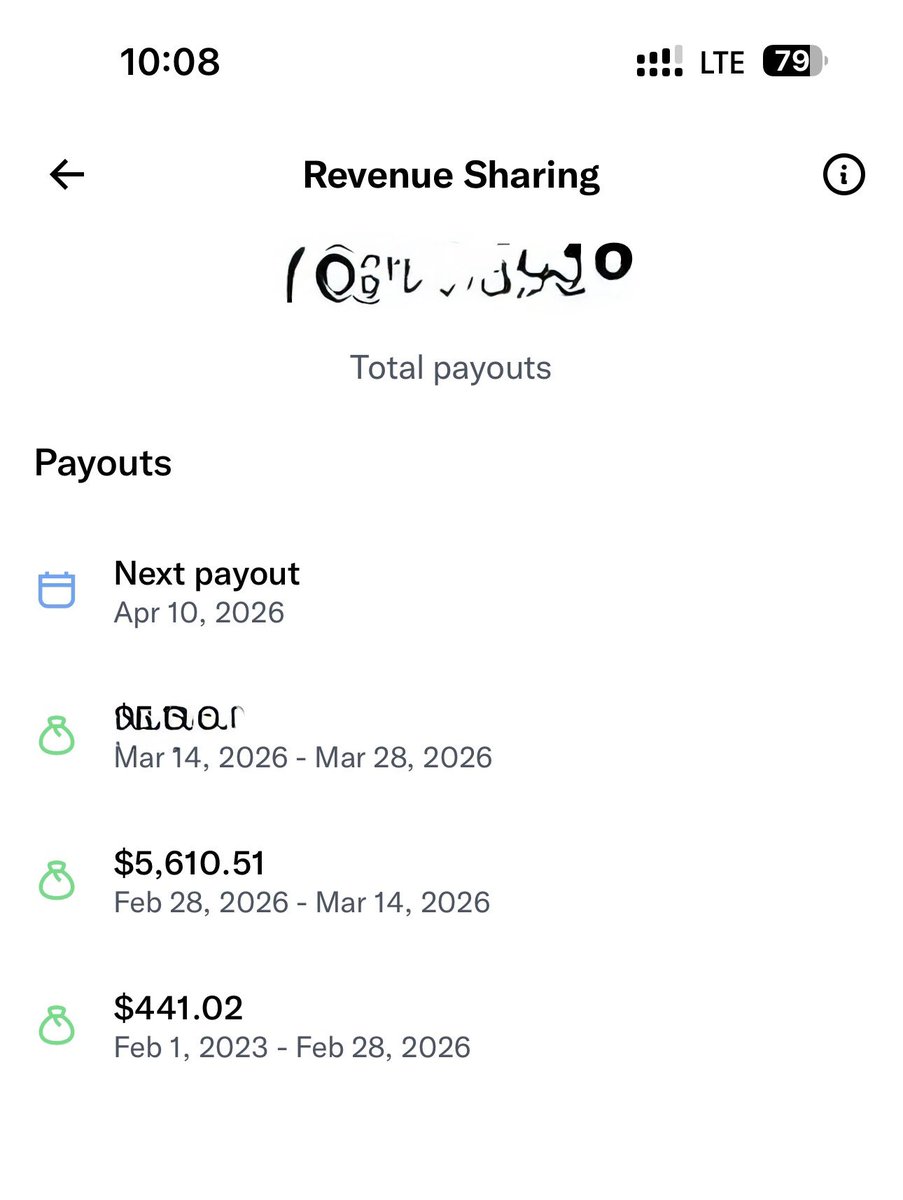Tap the Feb 1, 2023 - Feb 28, 2026 range

pyautogui.click(x=292, y=1047)
